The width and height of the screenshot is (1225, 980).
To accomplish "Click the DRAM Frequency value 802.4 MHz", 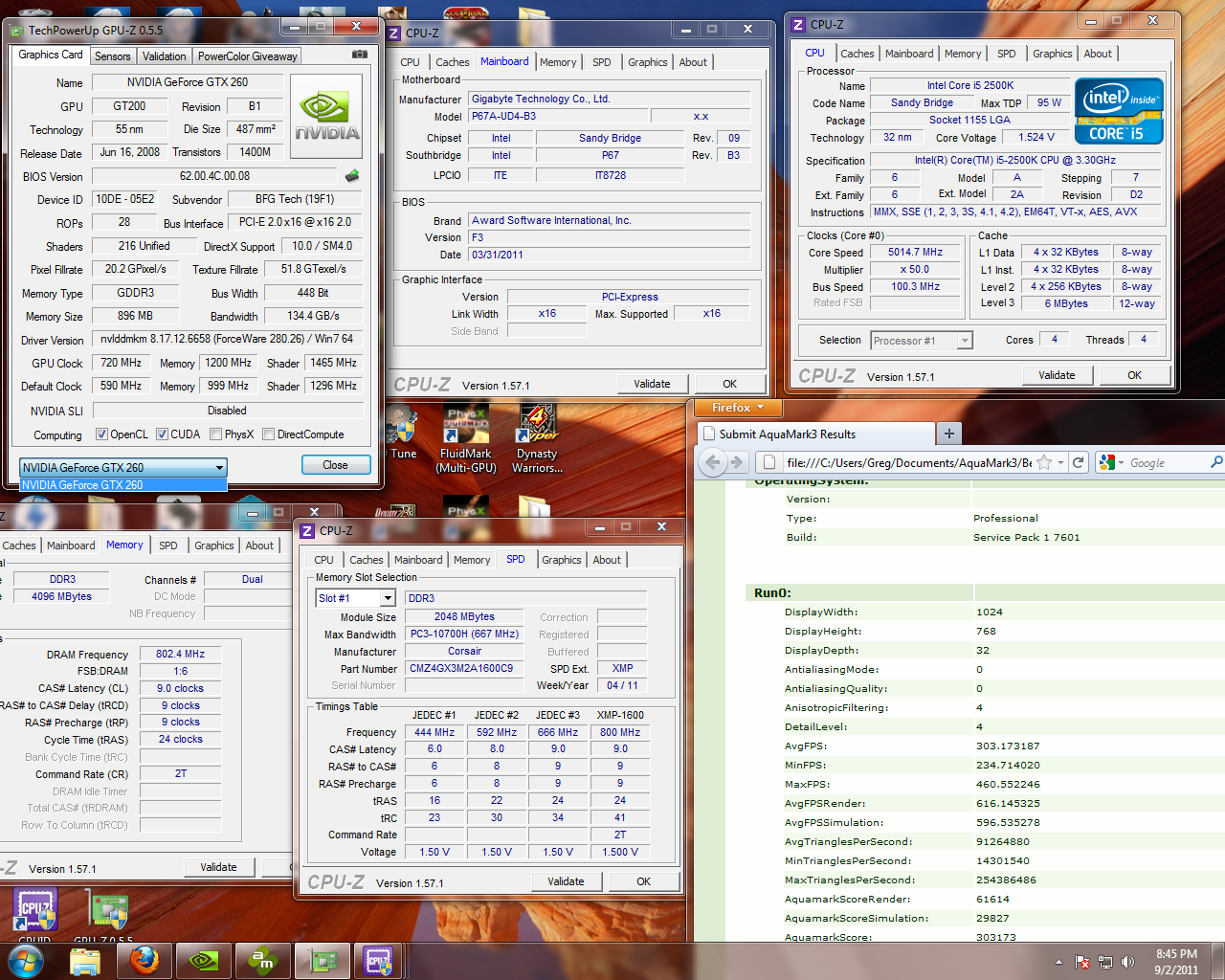I will 180,655.
